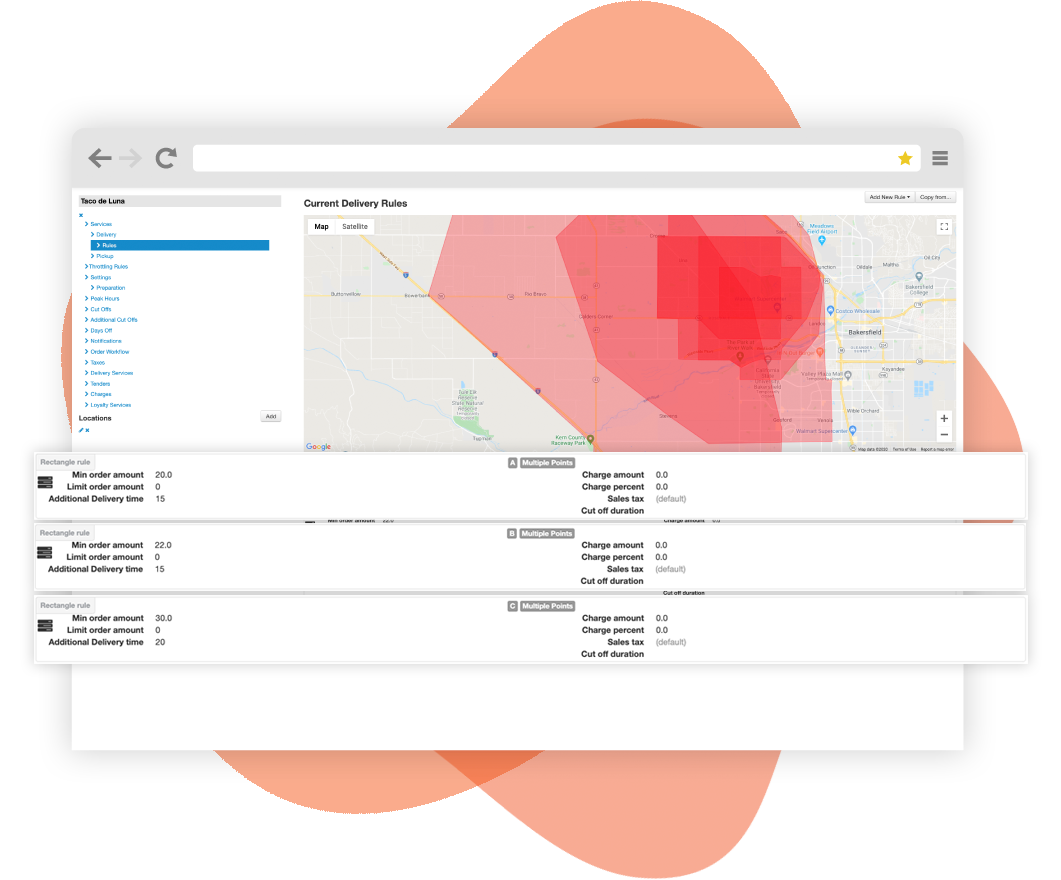Click the Bakersfield College map pin
The height and width of the screenshot is (880, 1061).
[x=919, y=277]
